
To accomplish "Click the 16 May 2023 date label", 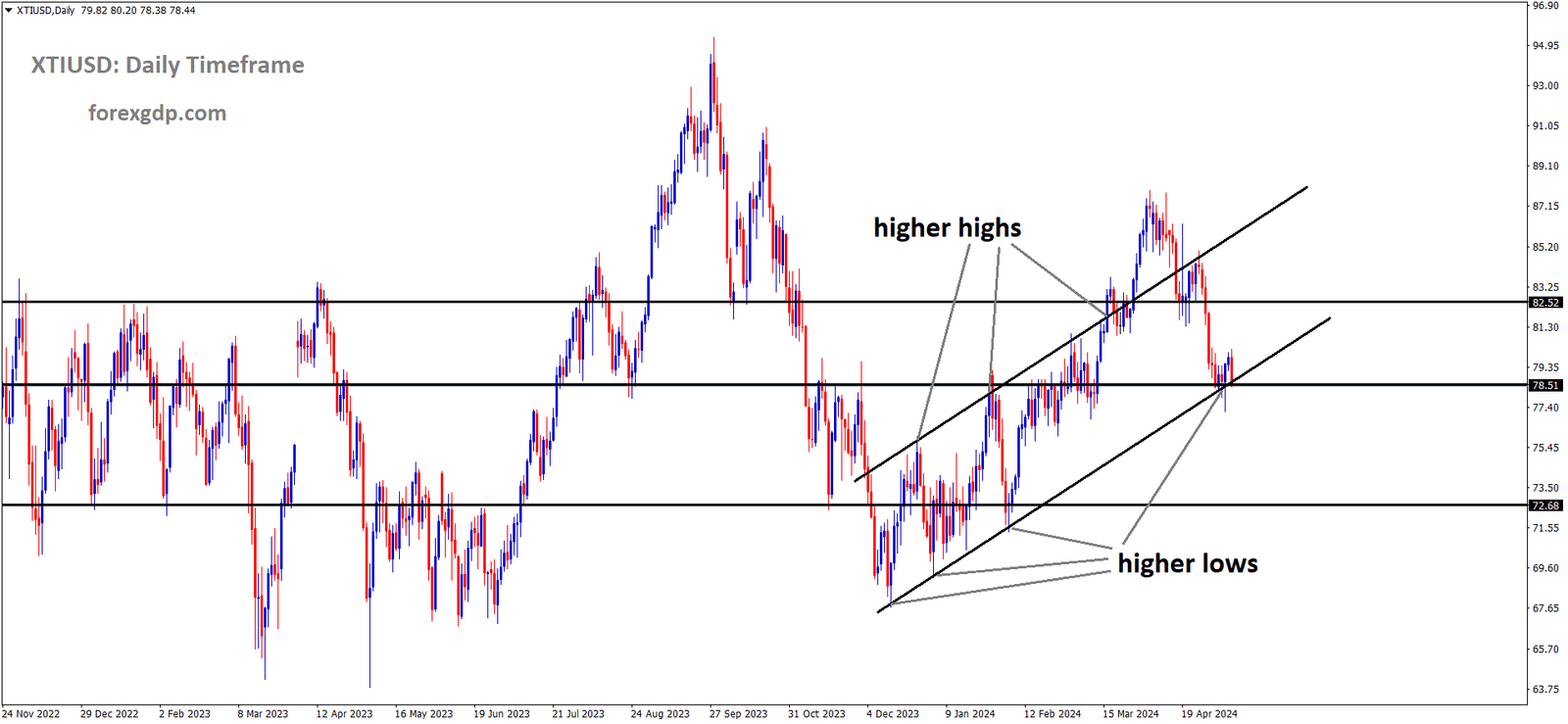I will click(x=423, y=714).
